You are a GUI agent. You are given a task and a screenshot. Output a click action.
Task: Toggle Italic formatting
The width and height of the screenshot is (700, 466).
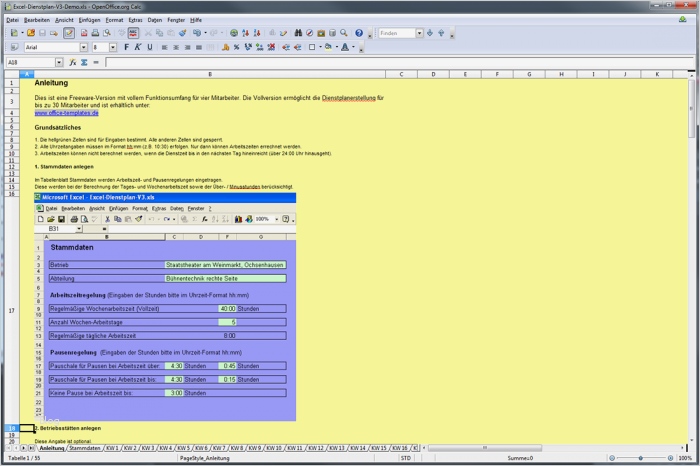136,47
